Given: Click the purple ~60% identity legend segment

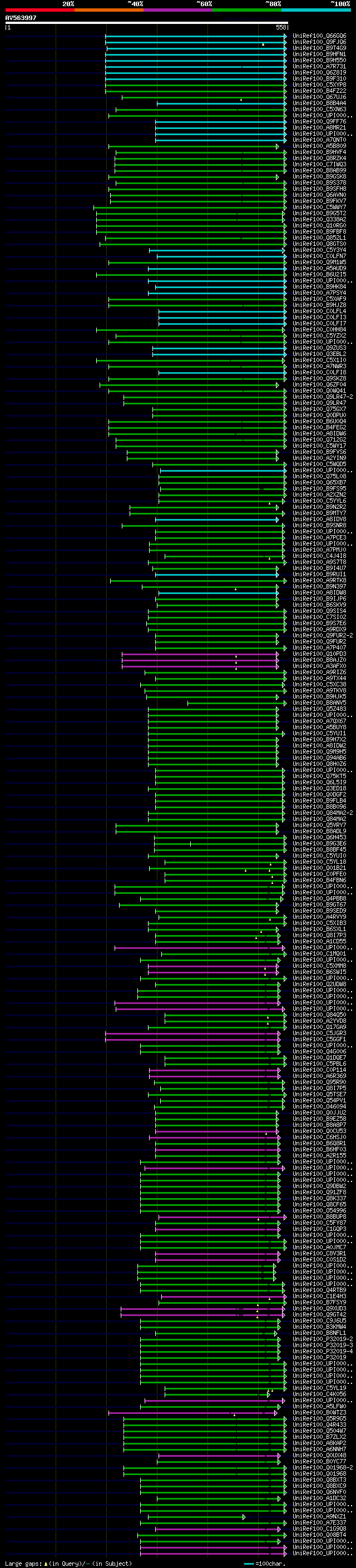Looking at the screenshot, I should point(179,10).
